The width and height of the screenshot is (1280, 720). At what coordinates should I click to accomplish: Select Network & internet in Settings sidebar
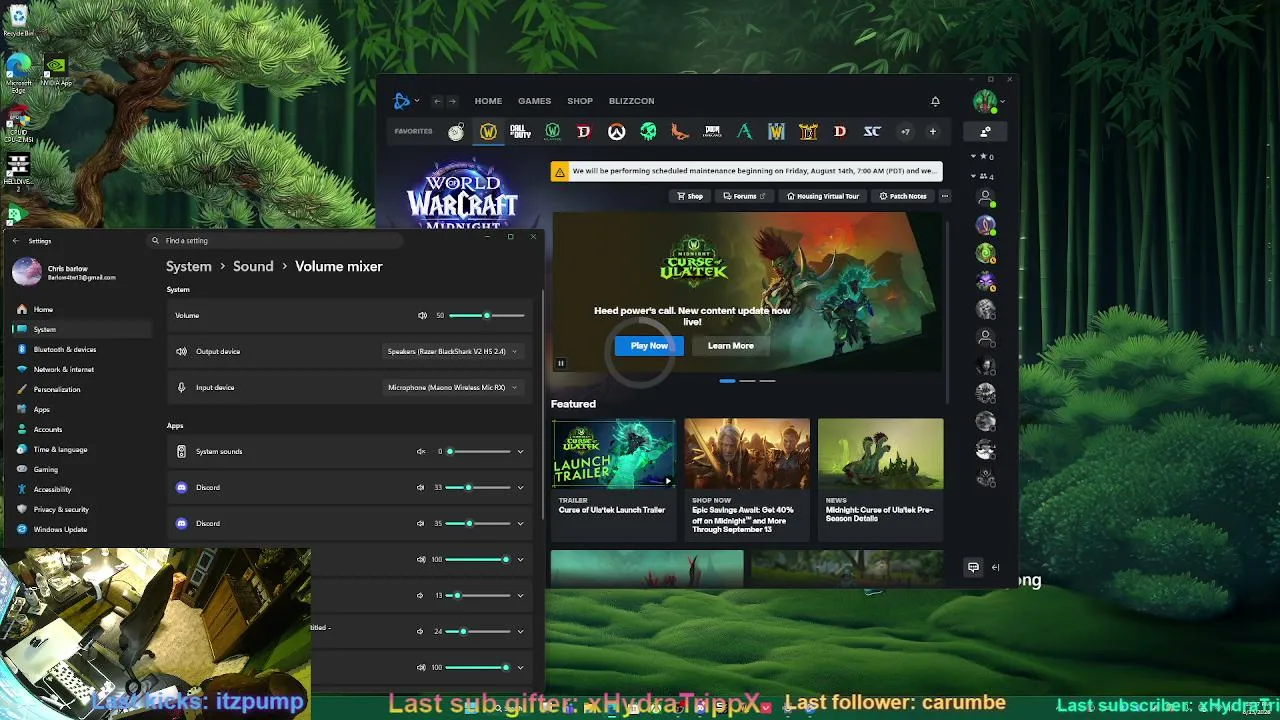[x=64, y=369]
